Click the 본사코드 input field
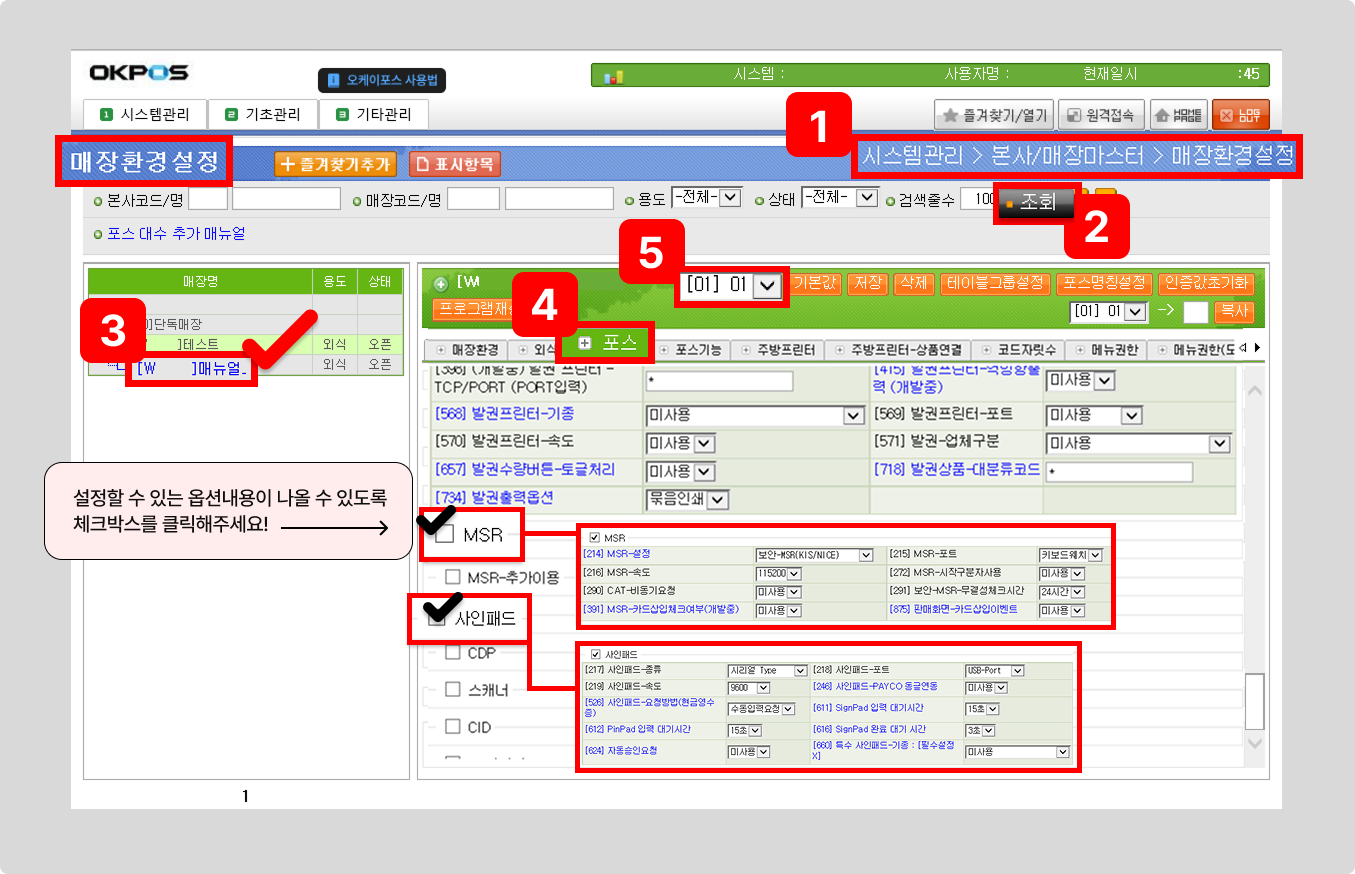The image size is (1355, 874). [x=208, y=199]
